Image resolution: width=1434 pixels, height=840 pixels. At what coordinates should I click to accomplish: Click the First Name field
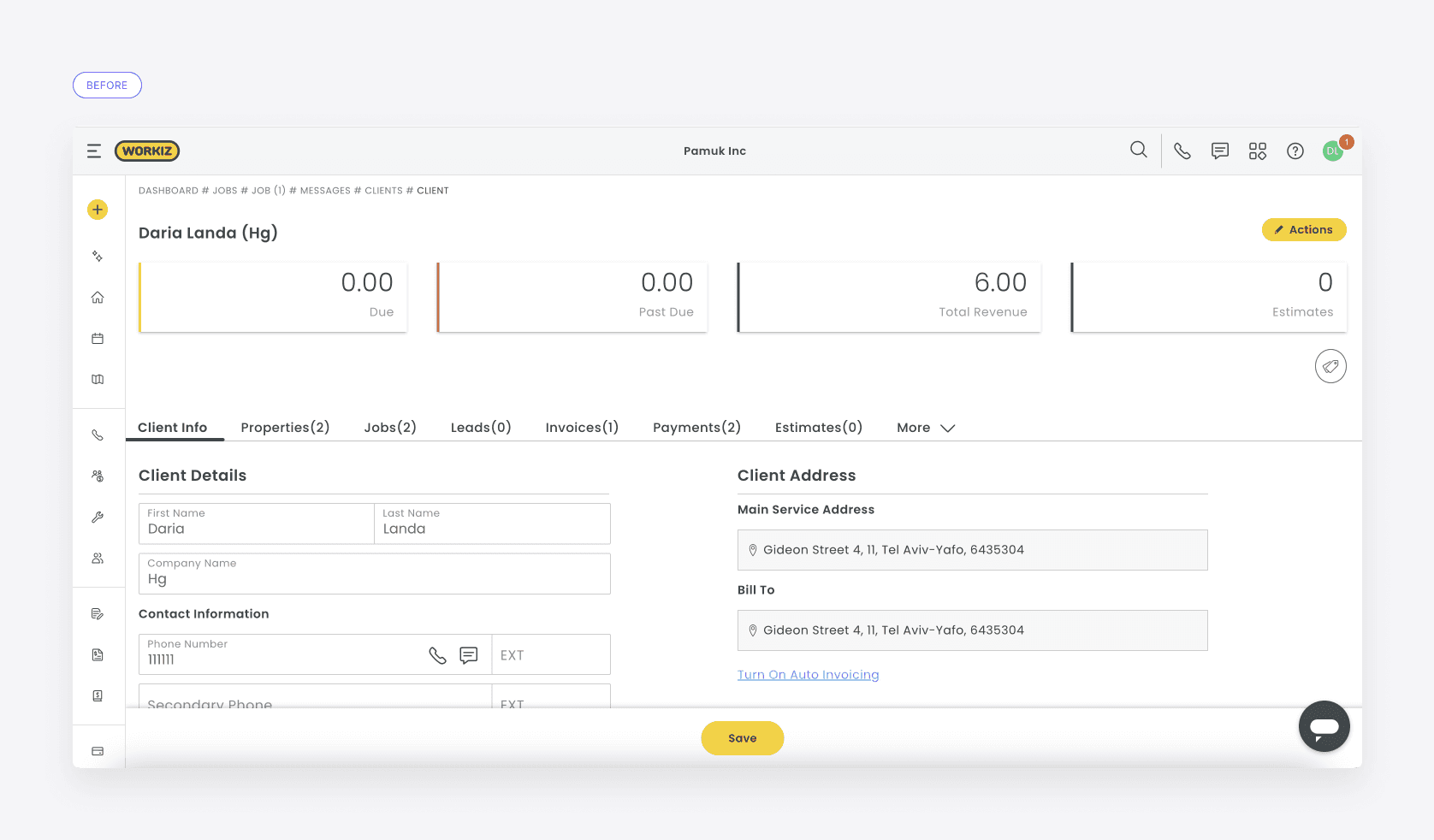[x=257, y=524]
